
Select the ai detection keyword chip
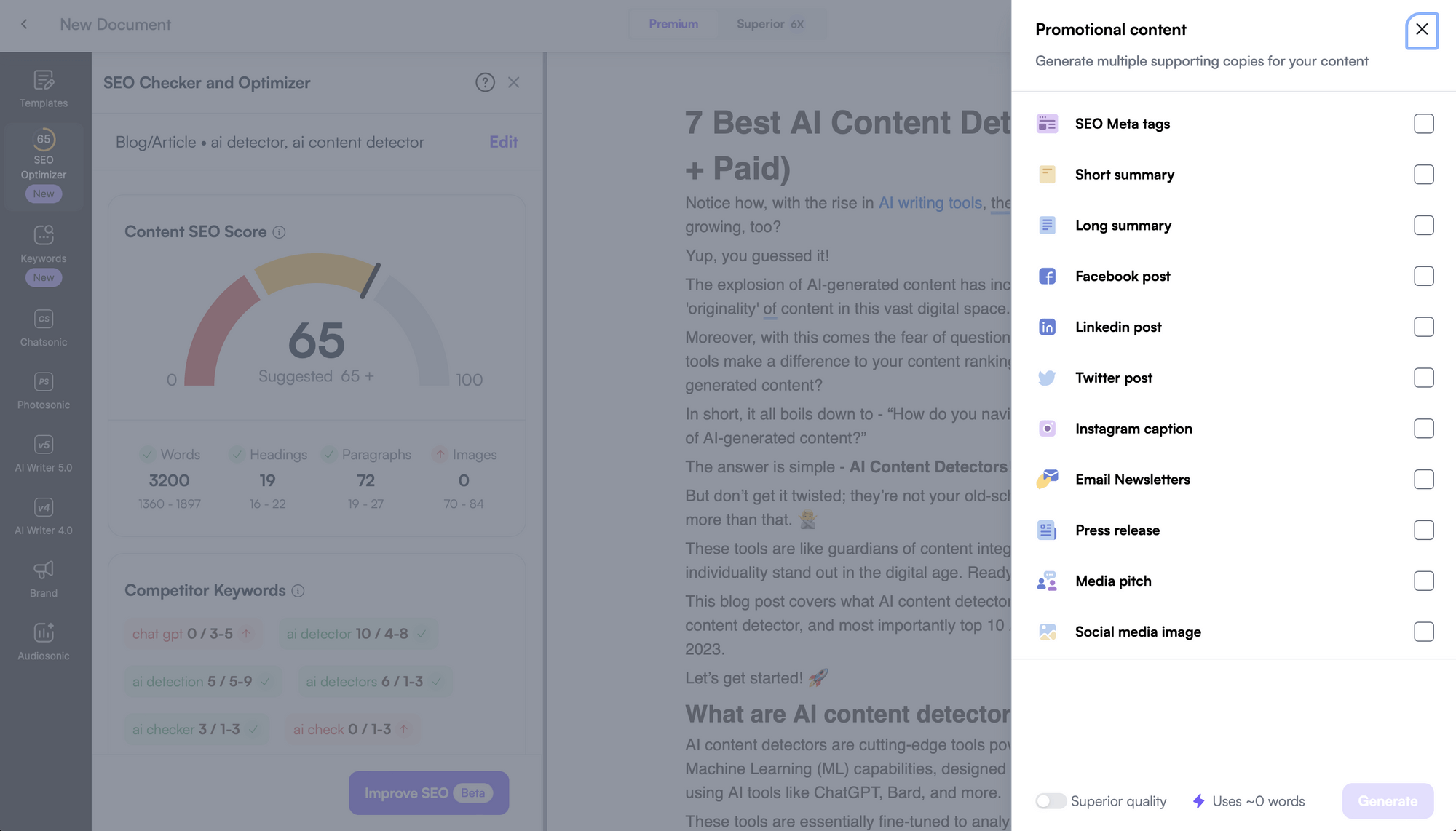pos(202,682)
